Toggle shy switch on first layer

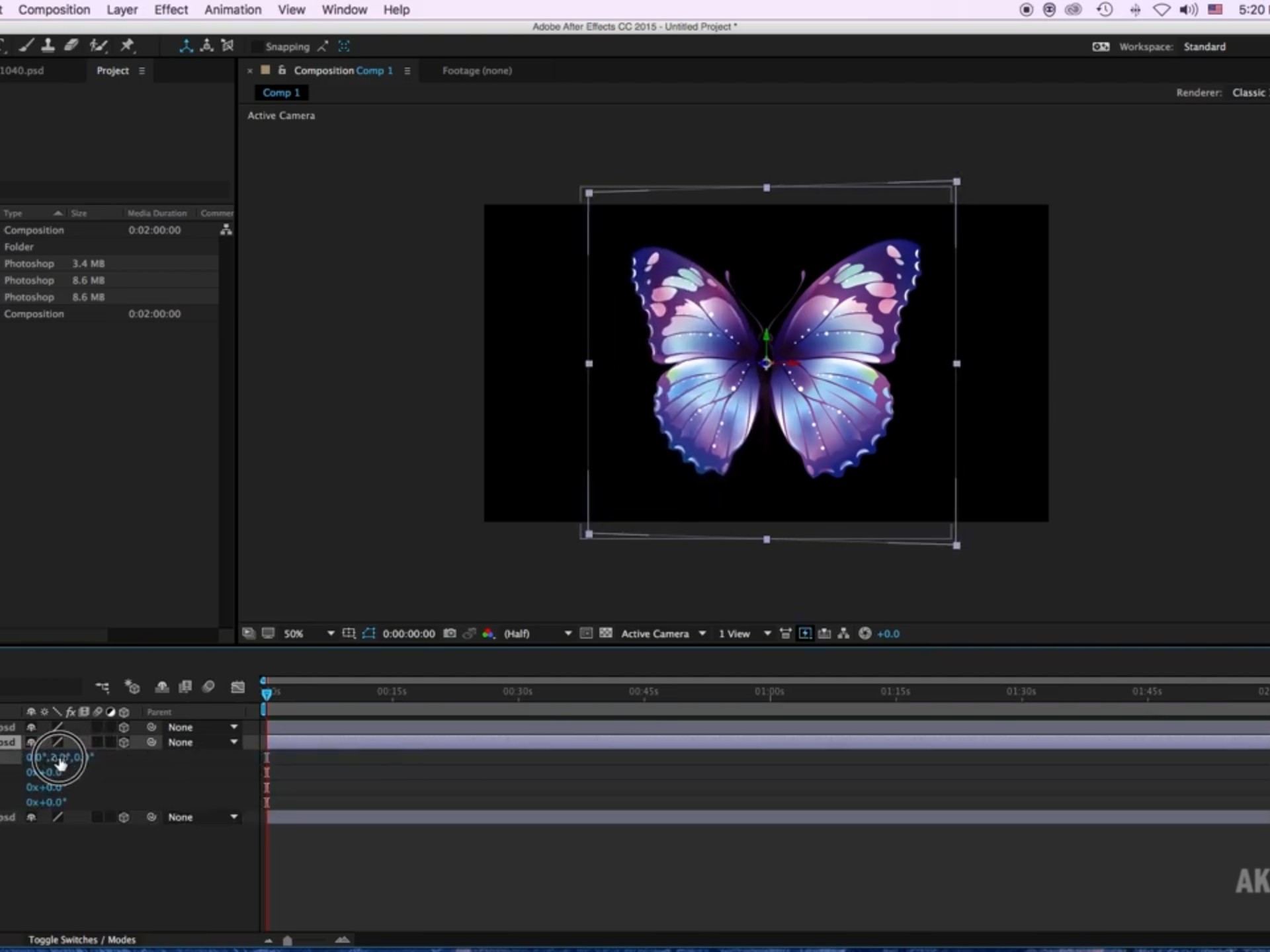[31, 727]
